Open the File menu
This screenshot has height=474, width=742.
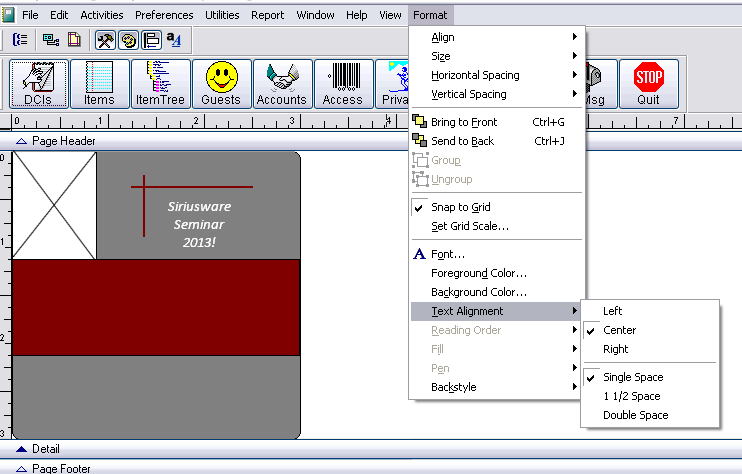30,15
